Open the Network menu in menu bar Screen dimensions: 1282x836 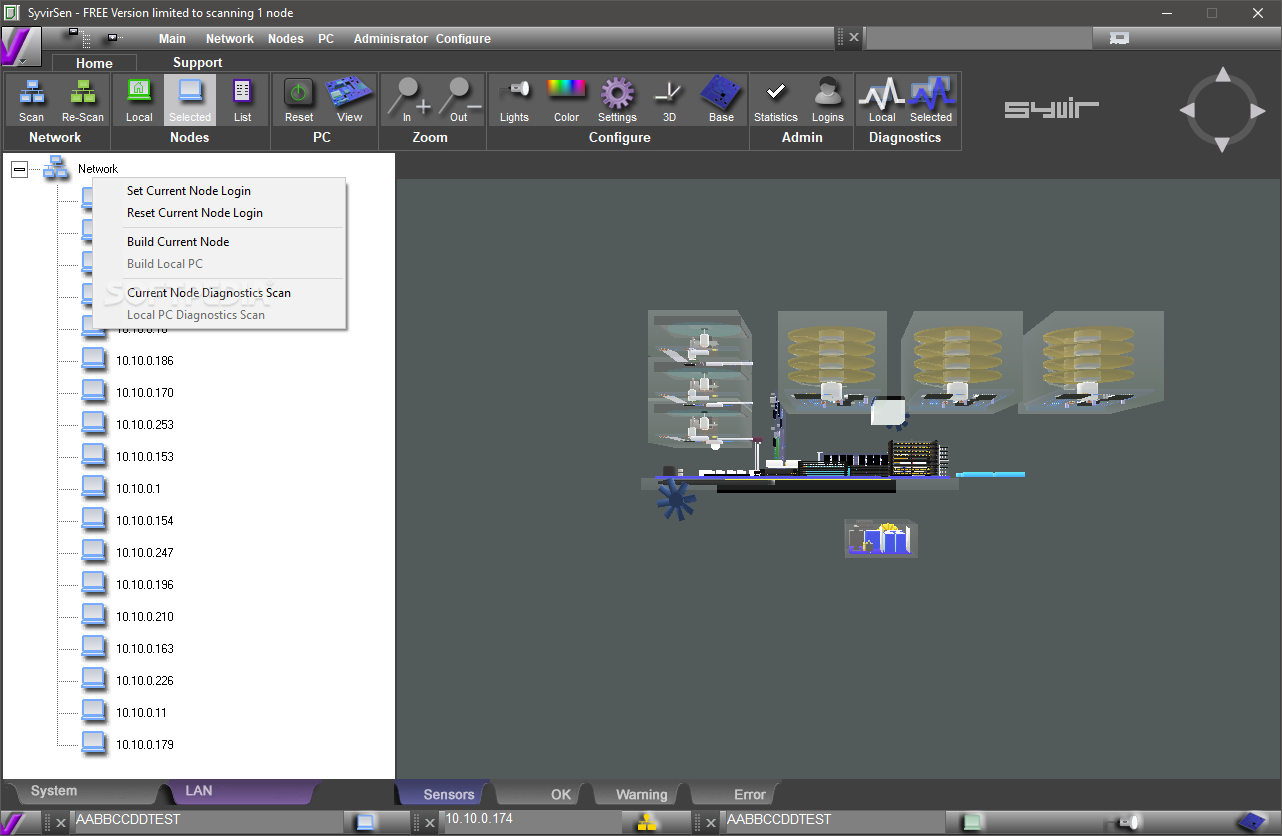pyautogui.click(x=230, y=39)
